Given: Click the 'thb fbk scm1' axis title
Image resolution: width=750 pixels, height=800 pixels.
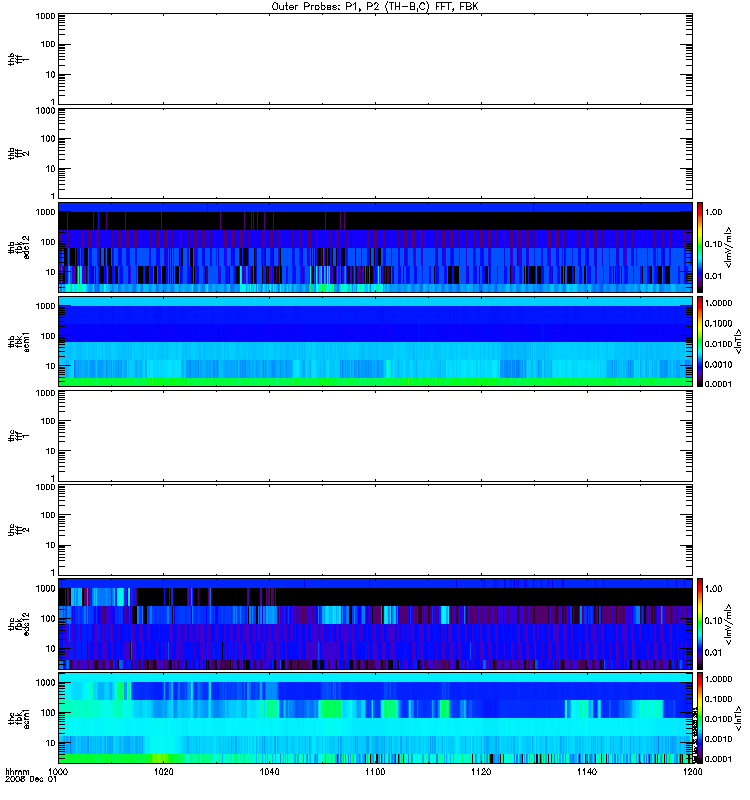Looking at the screenshot, I should pyautogui.click(x=18, y=342).
